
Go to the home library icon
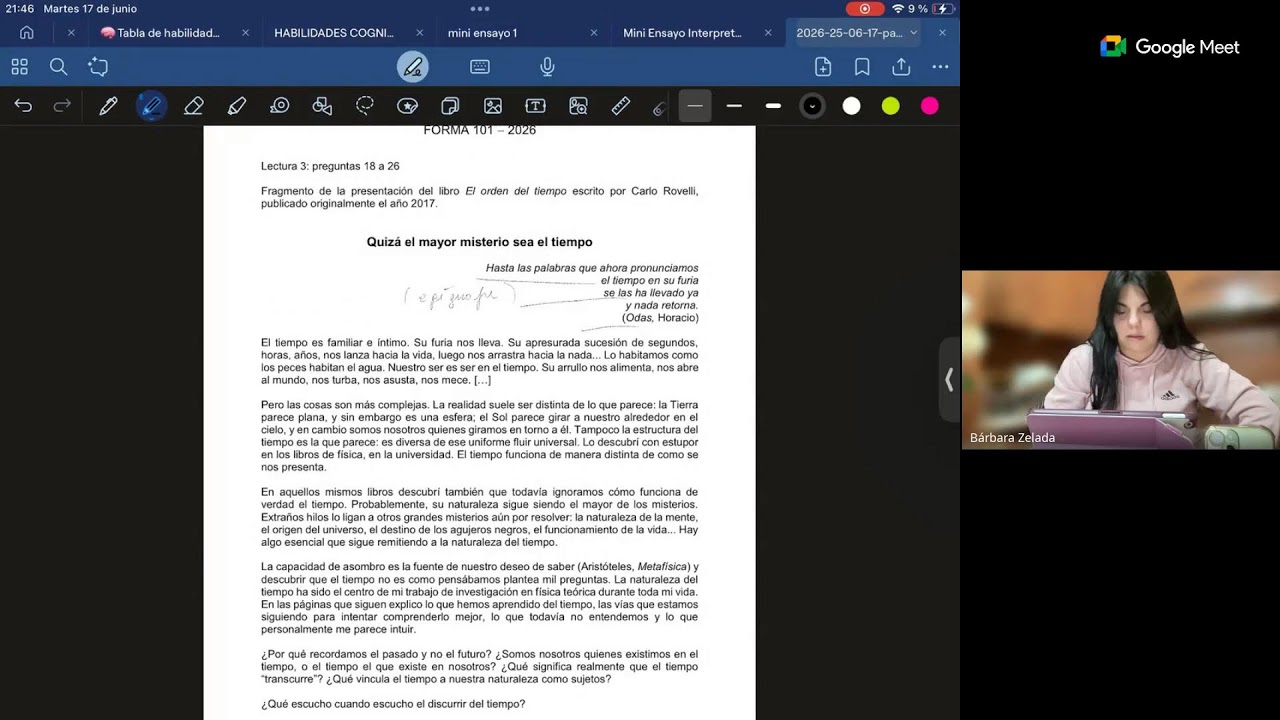27,33
